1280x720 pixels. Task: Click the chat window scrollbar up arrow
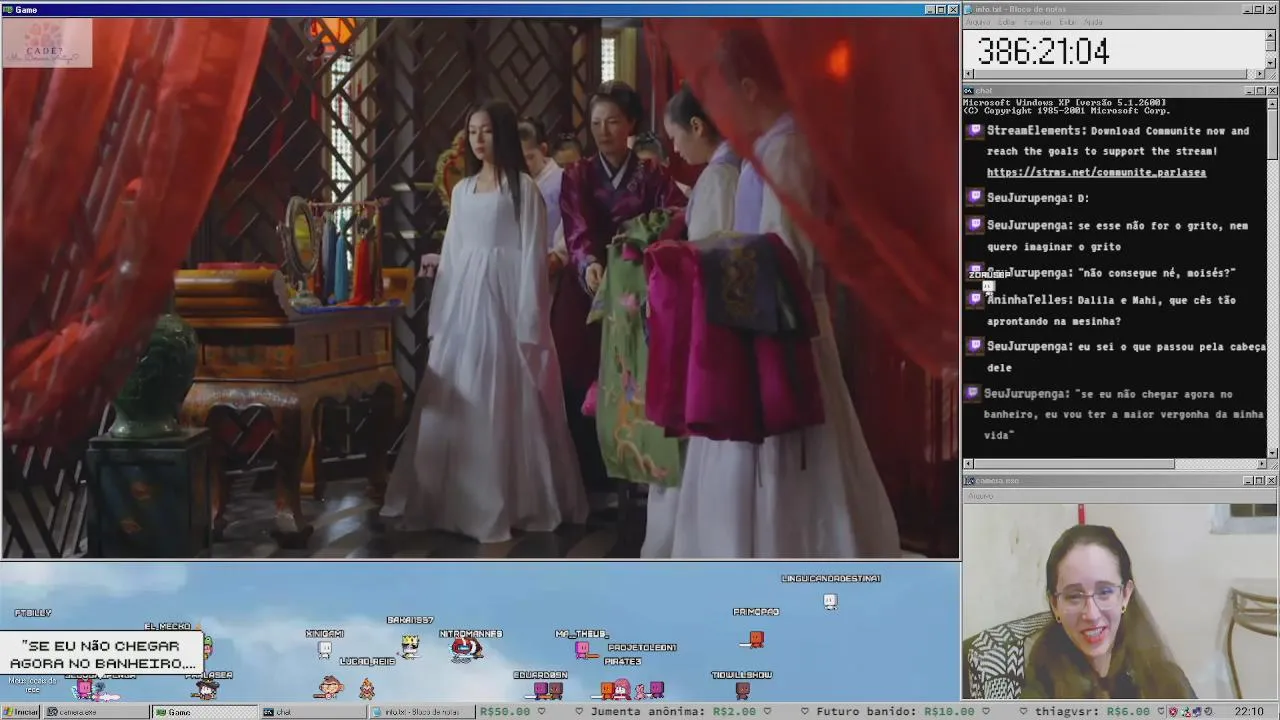(x=1272, y=103)
